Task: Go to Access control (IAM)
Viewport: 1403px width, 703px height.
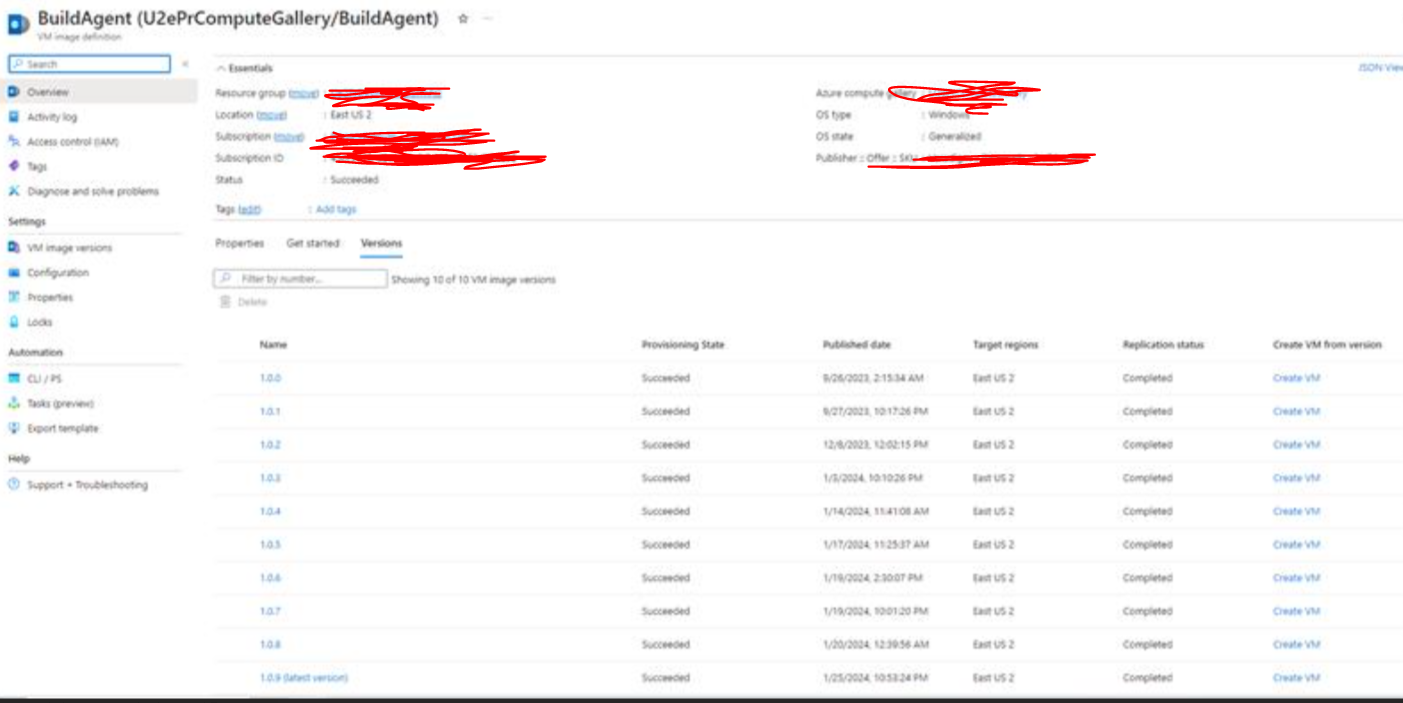Action: [x=73, y=142]
